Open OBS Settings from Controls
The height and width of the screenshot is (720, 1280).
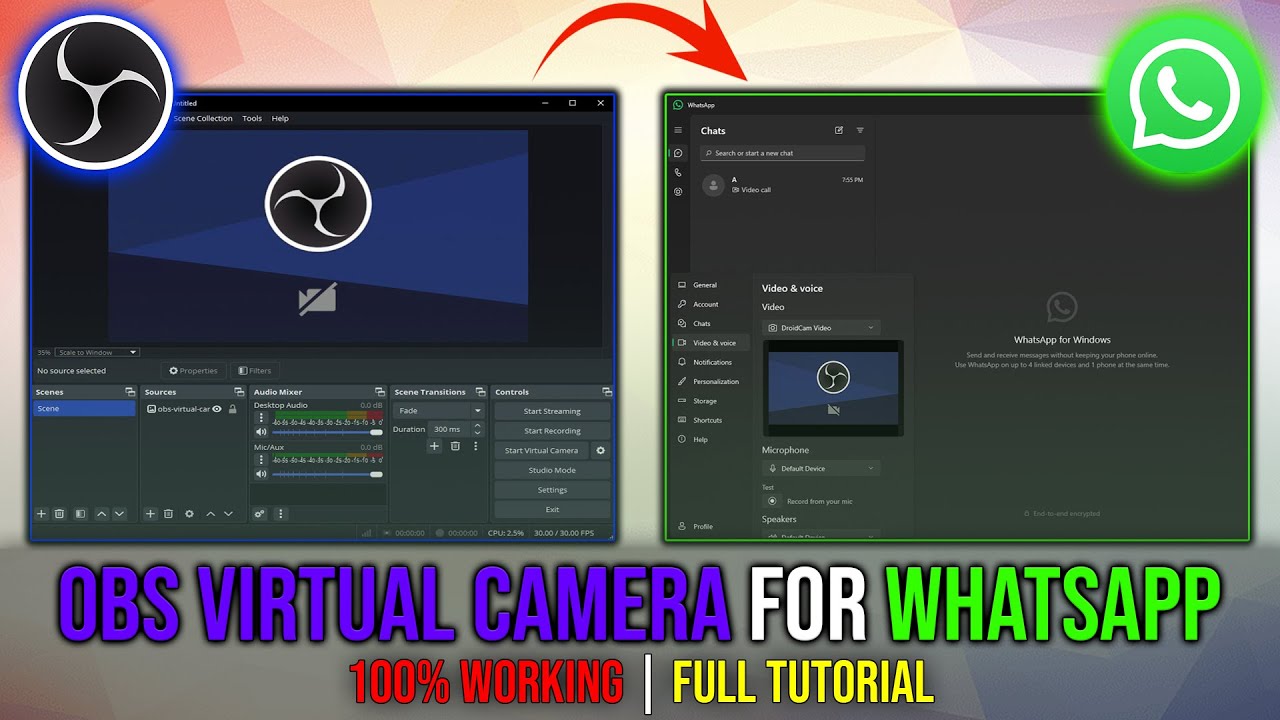click(x=552, y=490)
